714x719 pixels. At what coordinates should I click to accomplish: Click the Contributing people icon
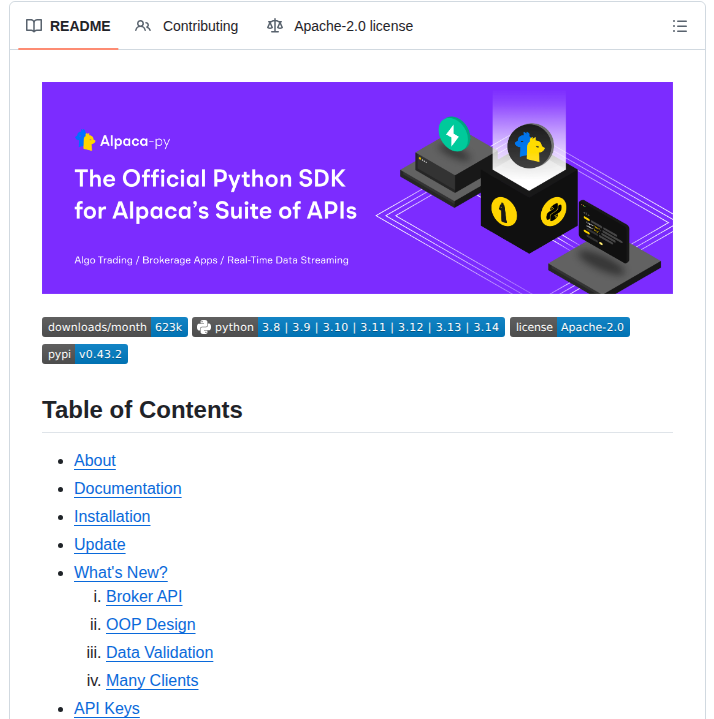pyautogui.click(x=143, y=26)
